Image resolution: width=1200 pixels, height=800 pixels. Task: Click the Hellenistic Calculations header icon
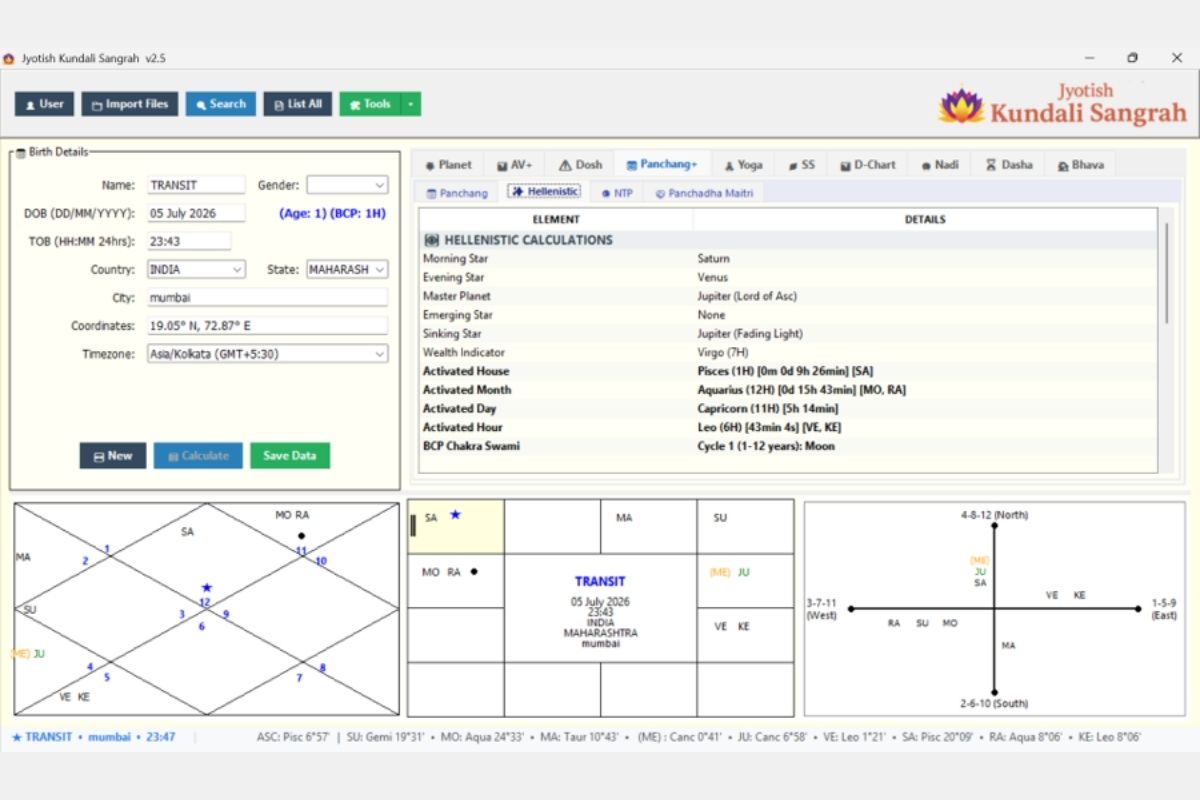pos(432,240)
